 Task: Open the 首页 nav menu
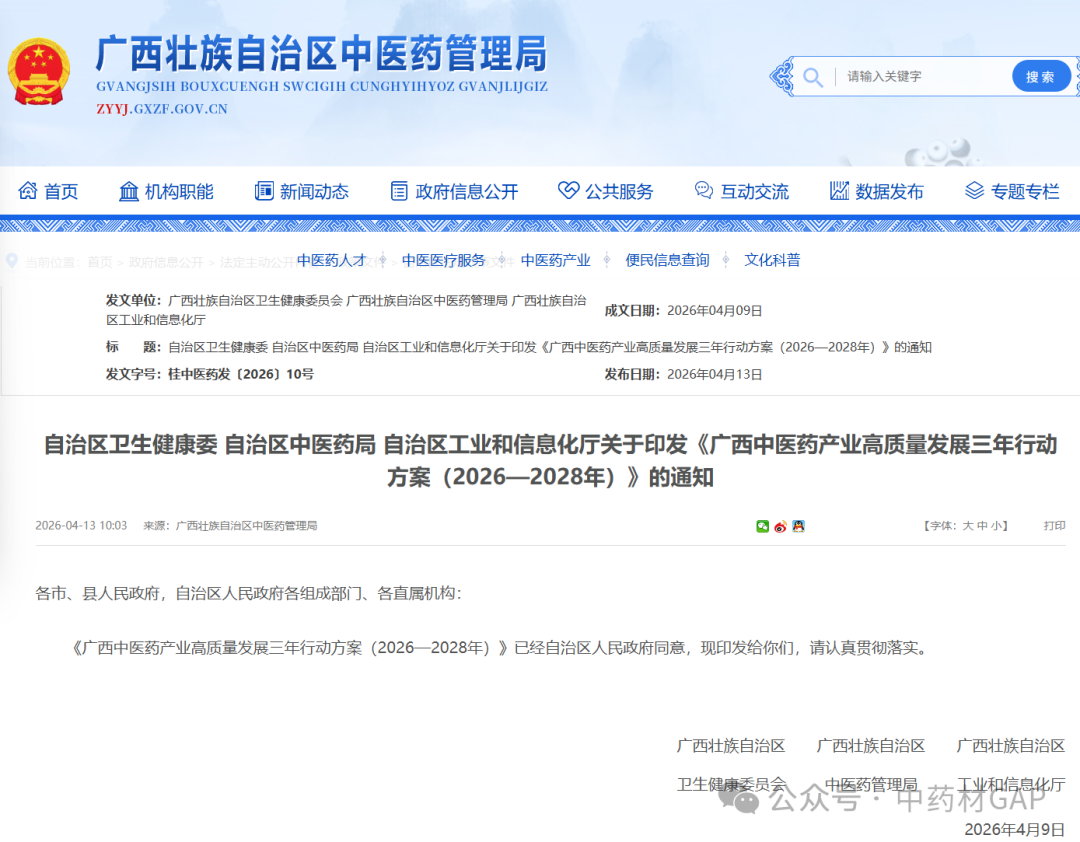point(61,192)
